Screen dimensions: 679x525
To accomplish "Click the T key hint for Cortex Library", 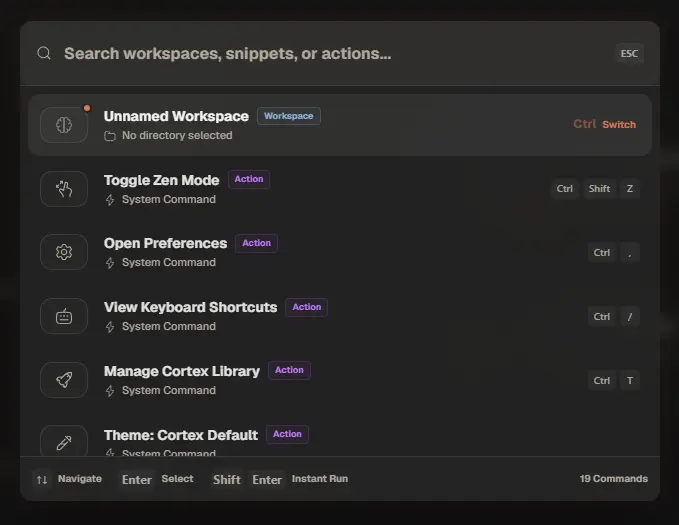I will click(x=630, y=380).
